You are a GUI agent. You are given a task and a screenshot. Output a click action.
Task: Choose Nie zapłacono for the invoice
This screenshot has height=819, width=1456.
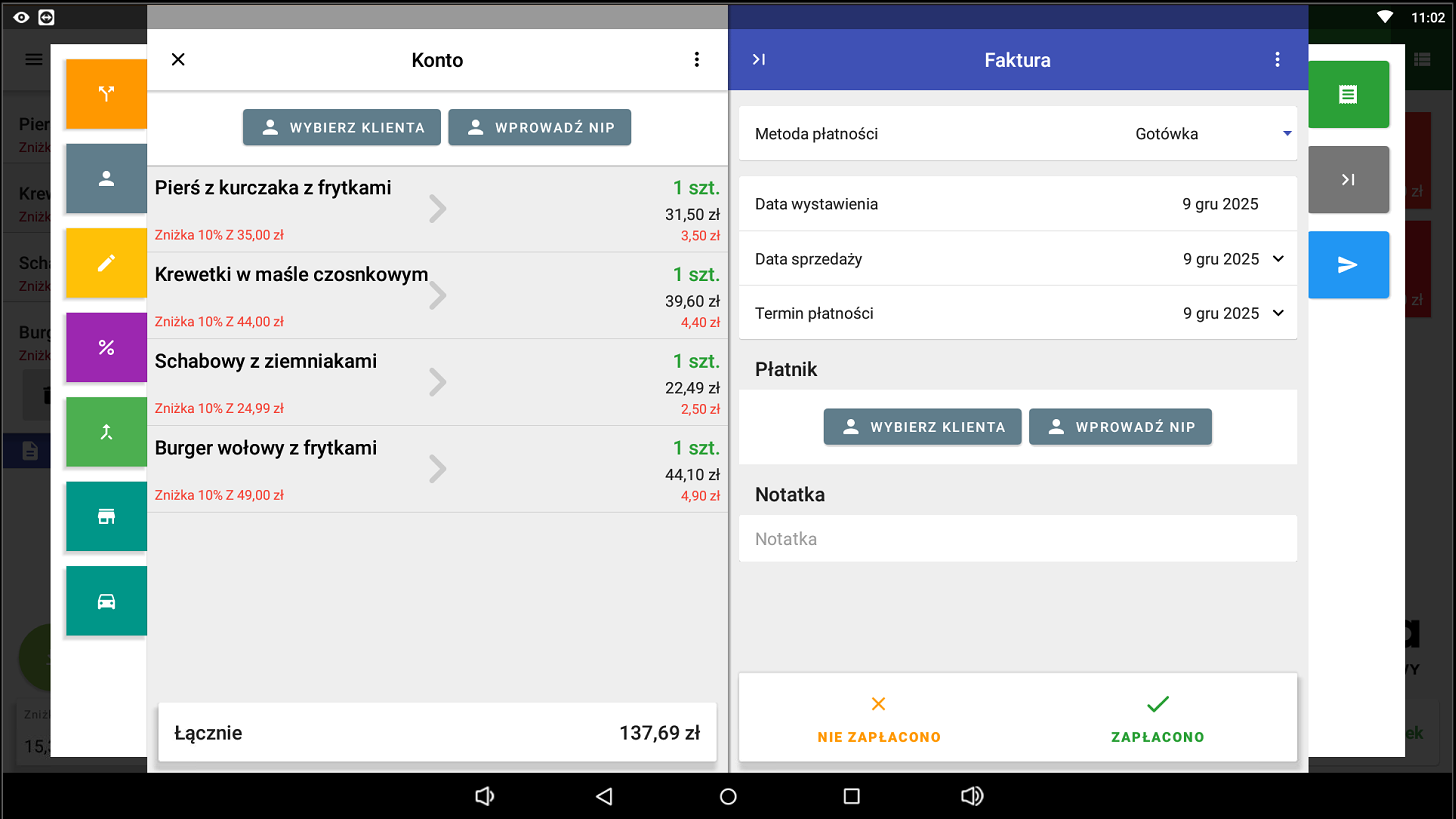879,719
